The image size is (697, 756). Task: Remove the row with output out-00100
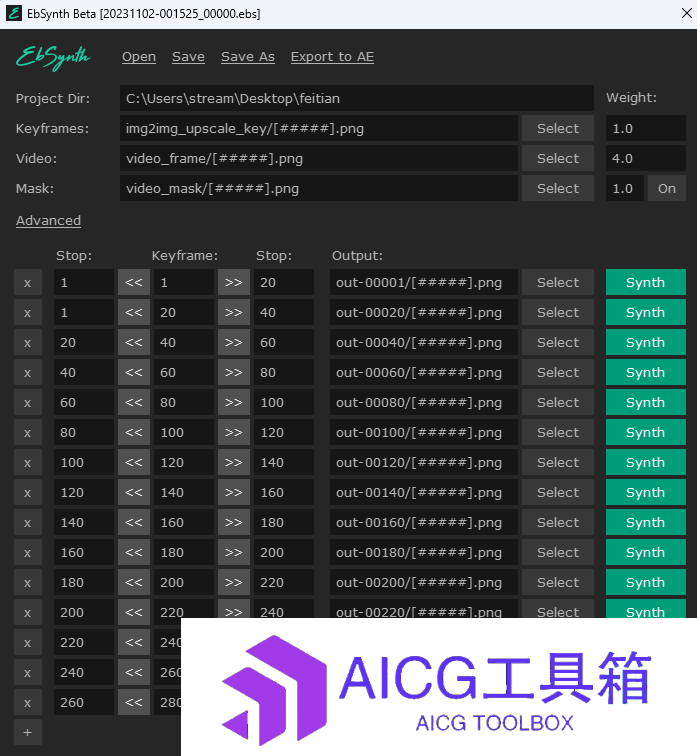27,432
